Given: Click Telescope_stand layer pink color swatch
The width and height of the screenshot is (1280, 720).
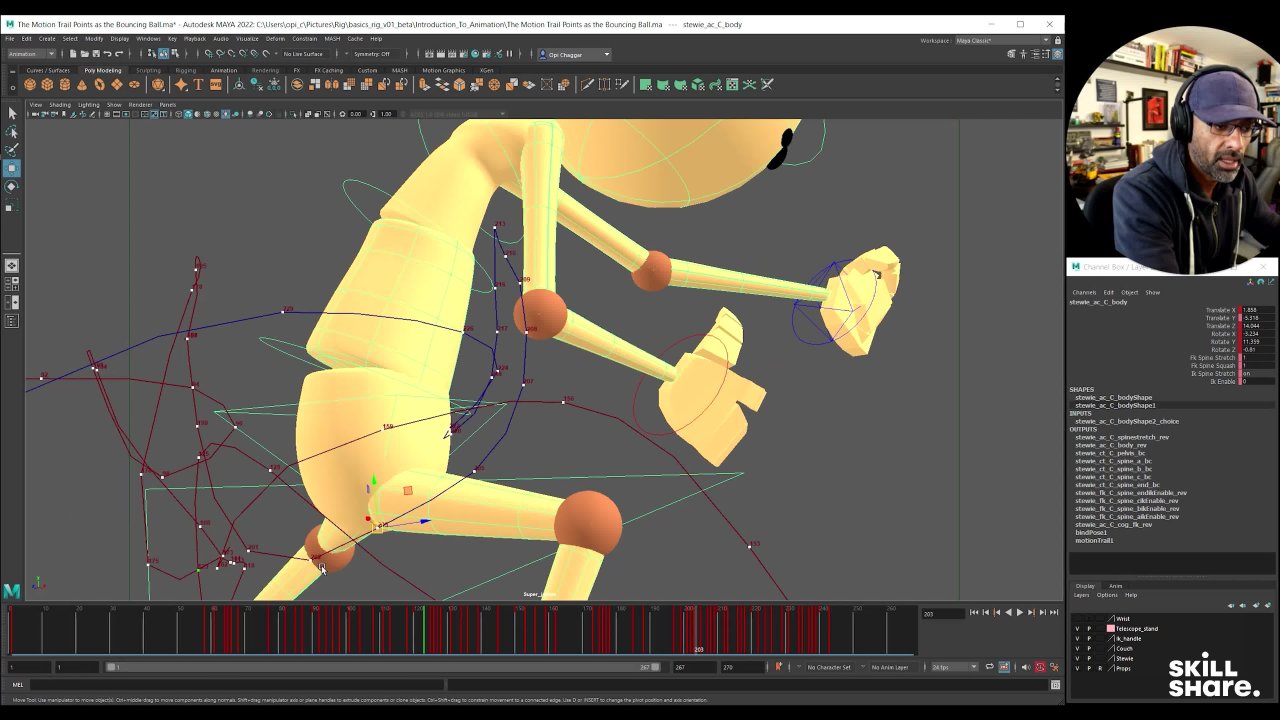Looking at the screenshot, I should tap(1110, 629).
